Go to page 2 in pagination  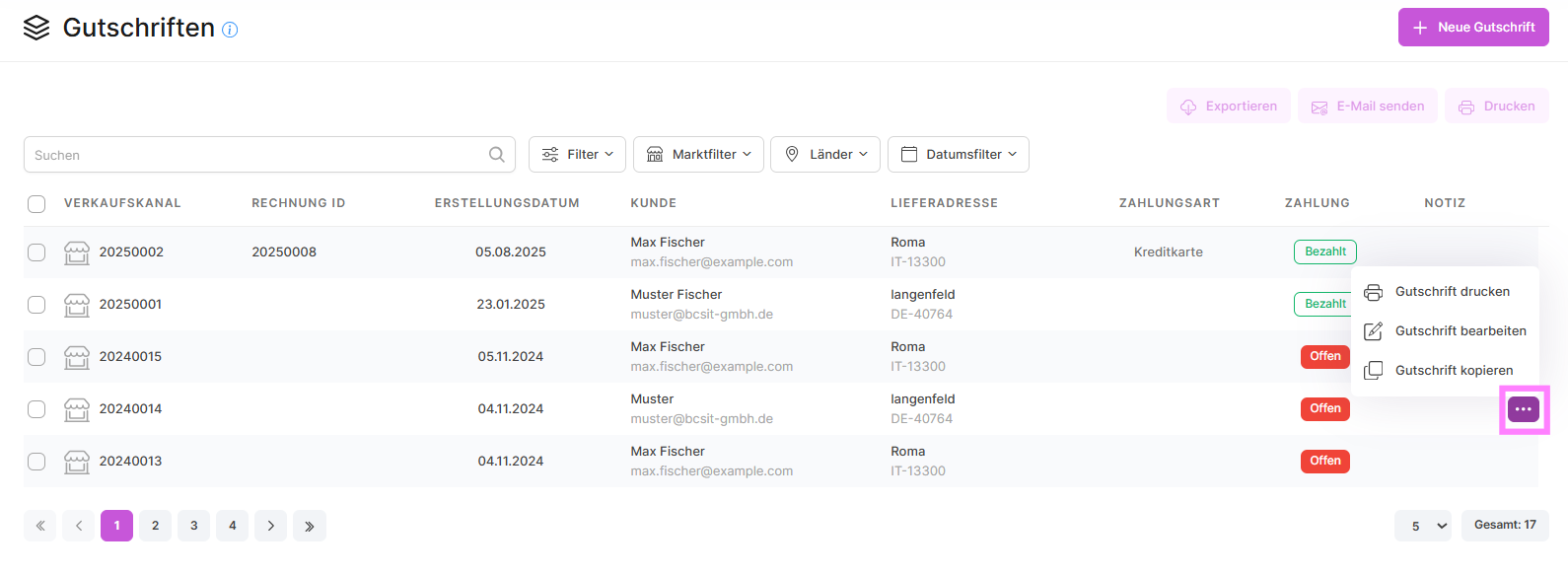click(x=155, y=526)
